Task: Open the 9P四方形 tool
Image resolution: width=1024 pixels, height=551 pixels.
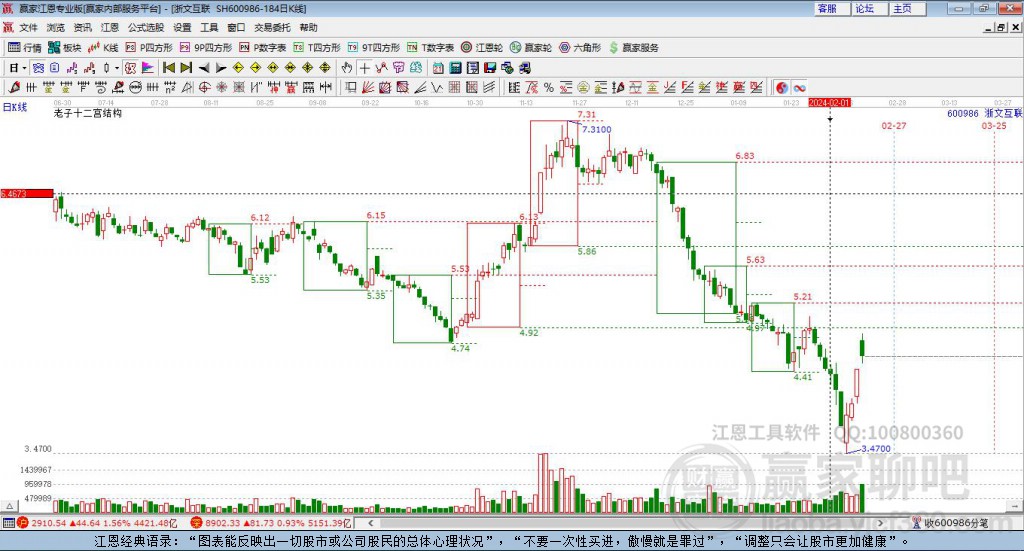Action: (206, 48)
